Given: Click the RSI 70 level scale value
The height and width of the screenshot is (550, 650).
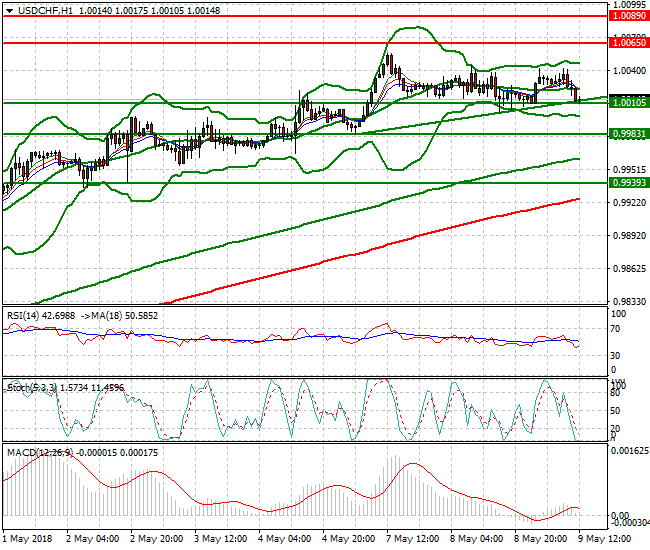Looking at the screenshot, I should pos(616,329).
